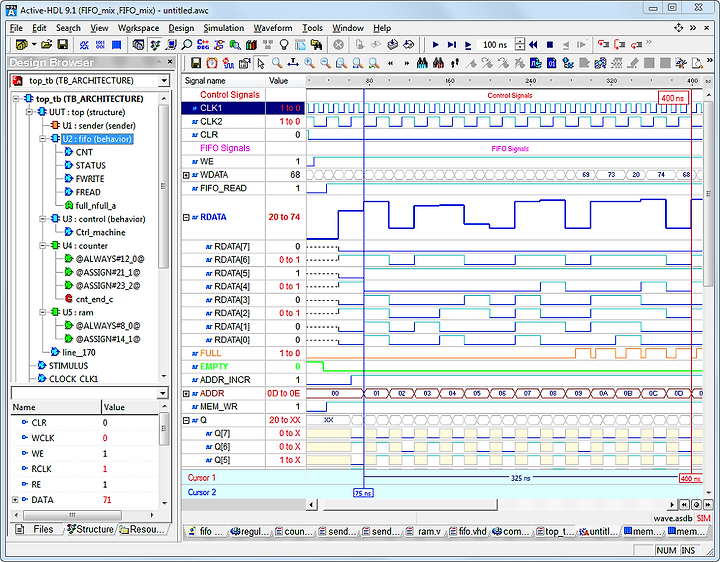The image size is (720, 562).
Task: Select the STIMULUS tree item
Action: (x=68, y=365)
